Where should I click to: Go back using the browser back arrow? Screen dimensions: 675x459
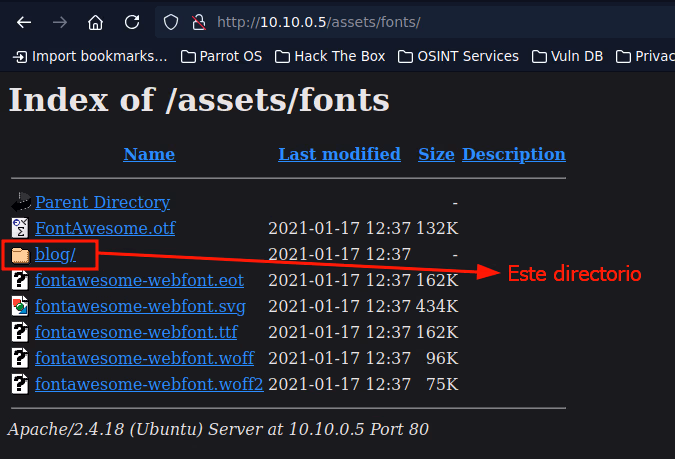click(x=24, y=22)
